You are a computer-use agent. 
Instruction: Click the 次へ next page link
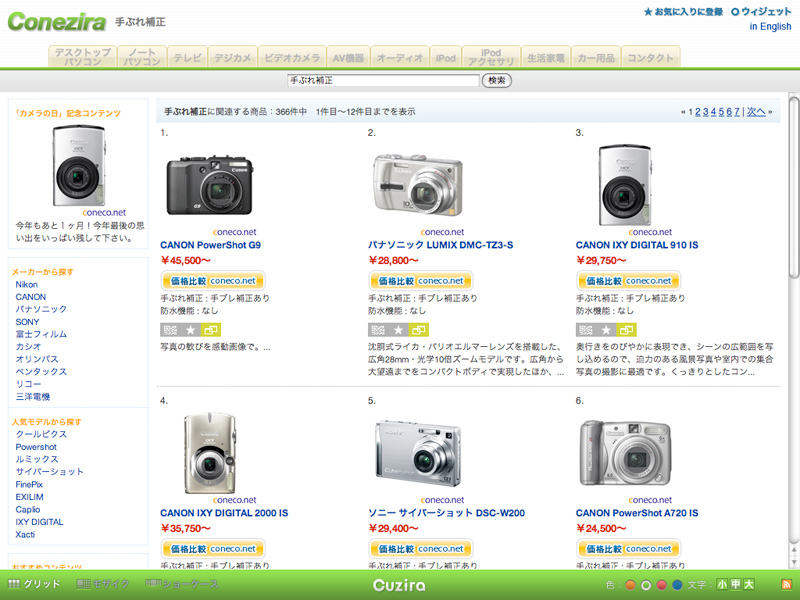(756, 112)
